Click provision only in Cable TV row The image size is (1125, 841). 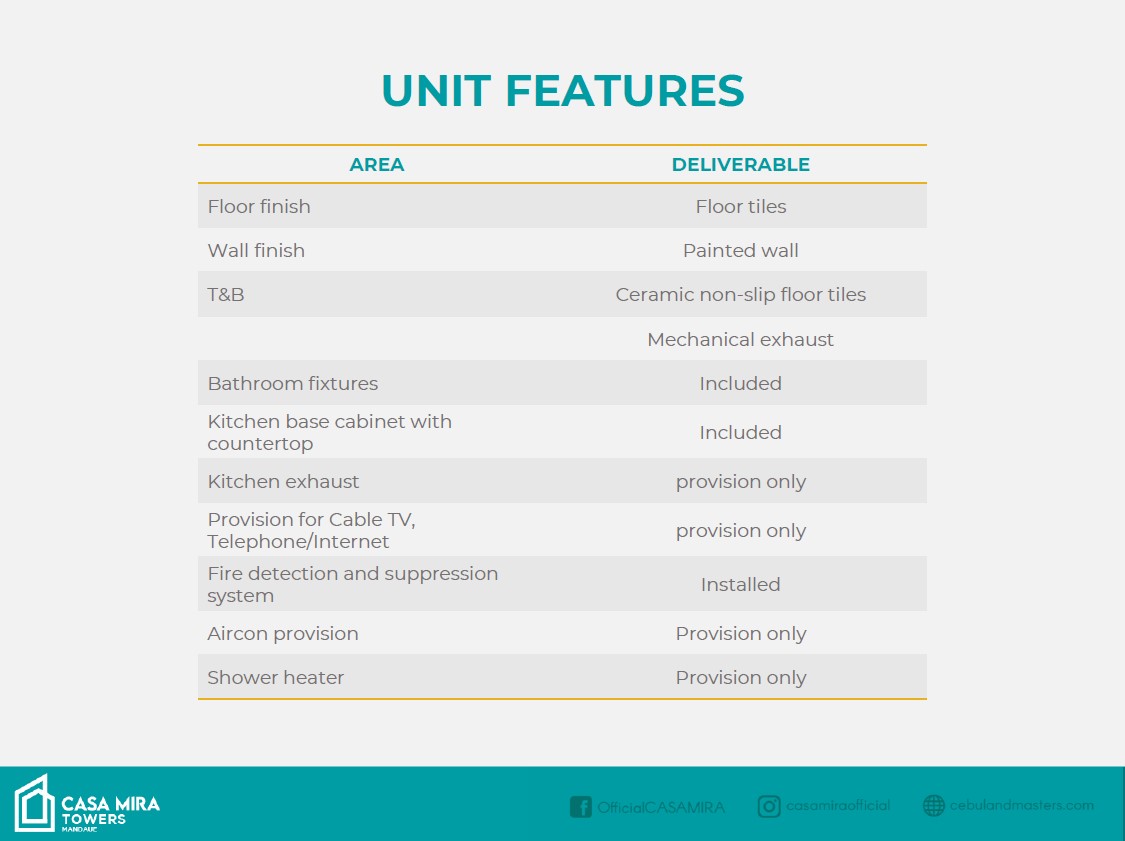pyautogui.click(x=740, y=531)
